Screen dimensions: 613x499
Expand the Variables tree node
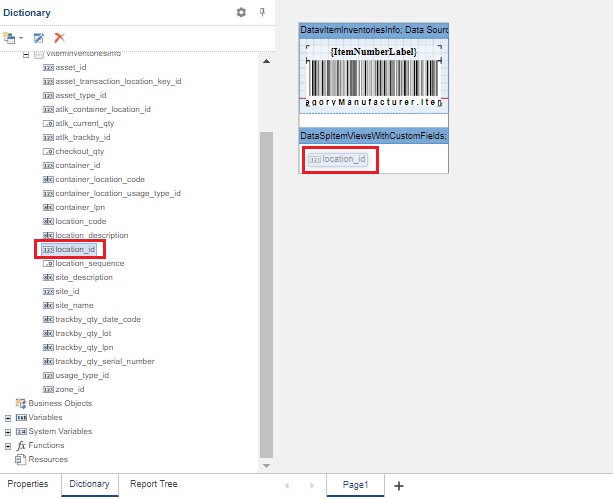pos(8,417)
